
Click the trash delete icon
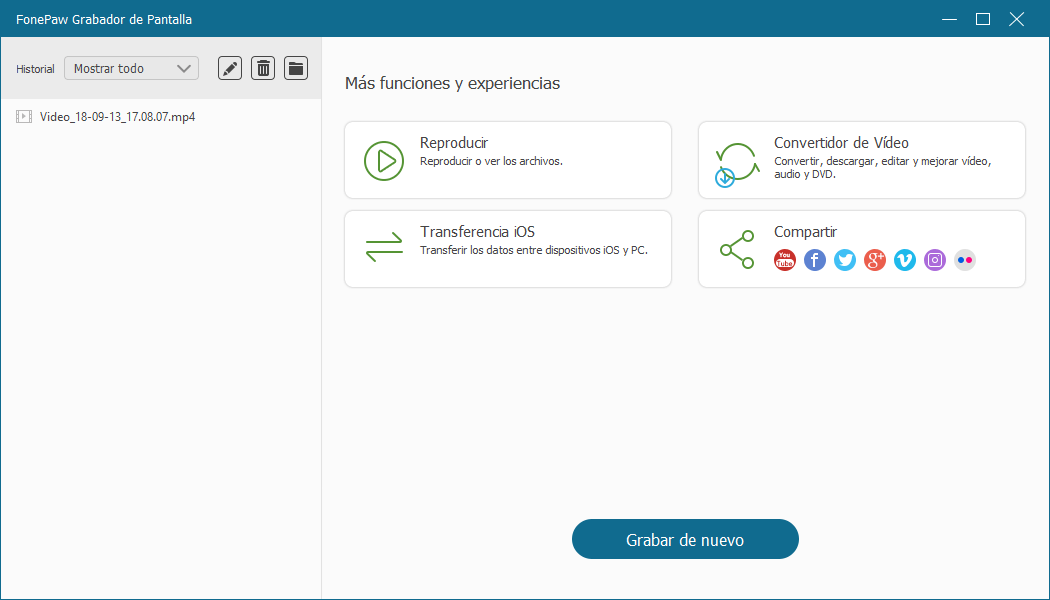(x=263, y=68)
